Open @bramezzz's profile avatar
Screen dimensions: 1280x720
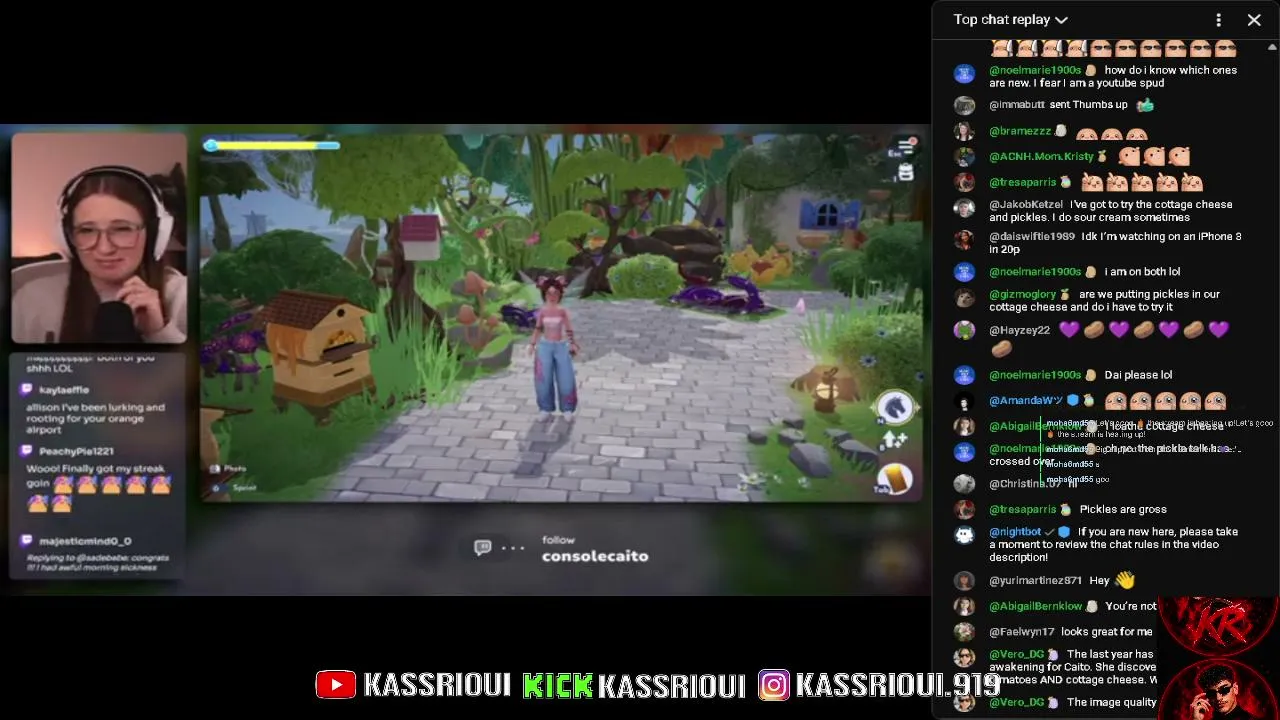point(964,131)
